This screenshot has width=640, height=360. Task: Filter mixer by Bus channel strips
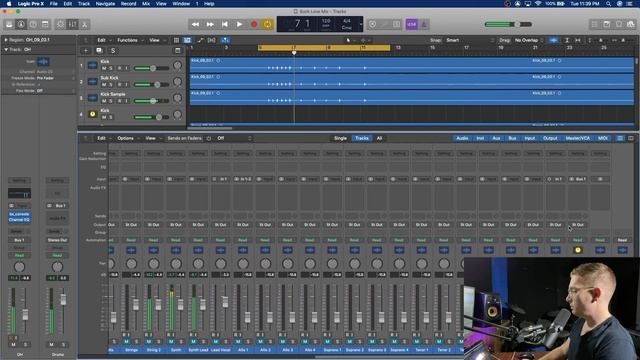point(512,138)
